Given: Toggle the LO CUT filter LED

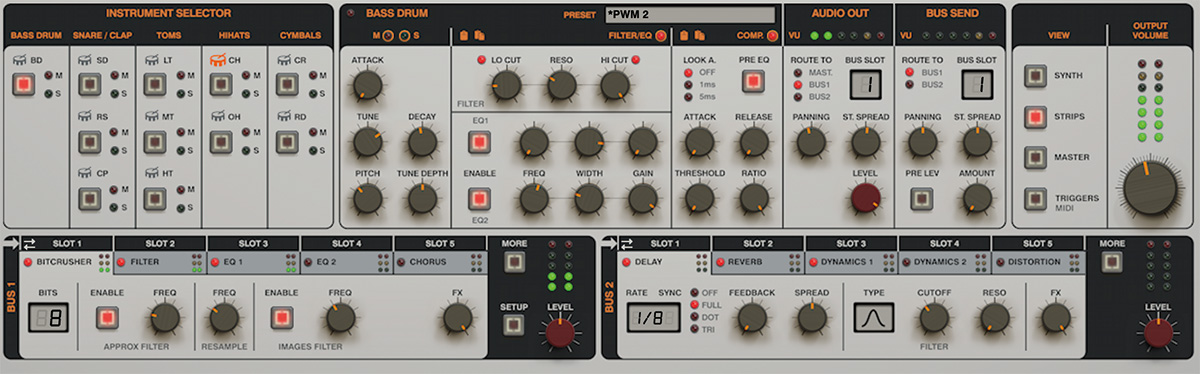Looking at the screenshot, I should point(480,60).
